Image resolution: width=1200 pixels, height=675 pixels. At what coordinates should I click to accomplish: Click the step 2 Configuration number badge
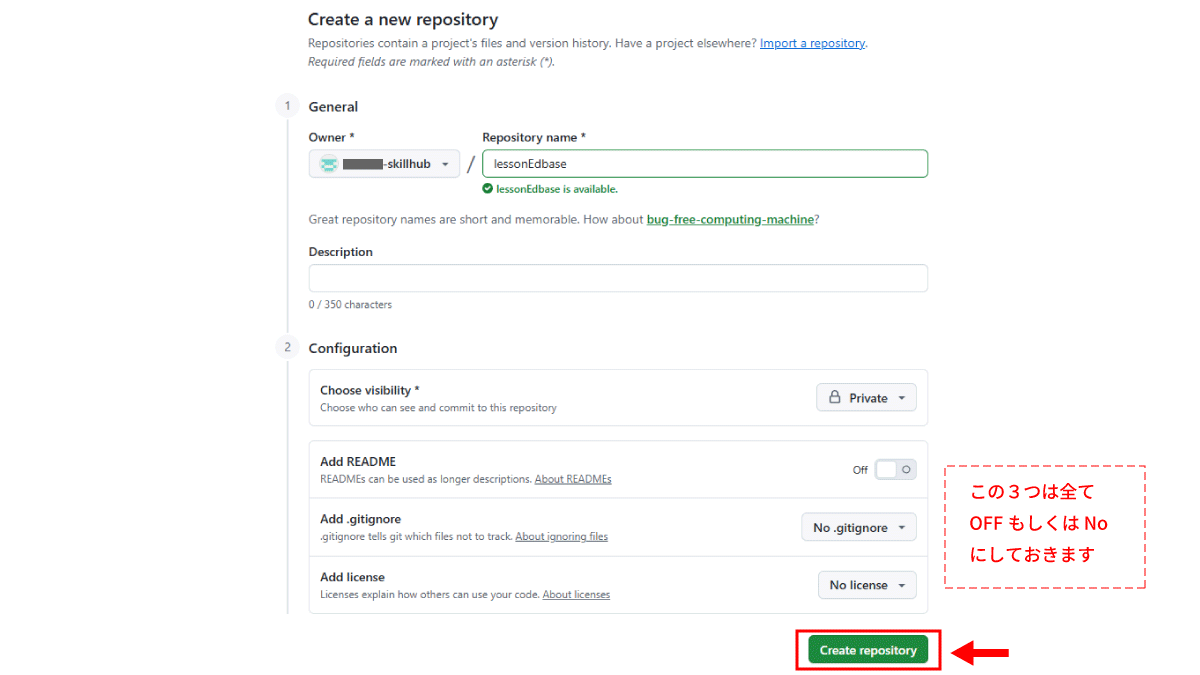click(x=287, y=347)
